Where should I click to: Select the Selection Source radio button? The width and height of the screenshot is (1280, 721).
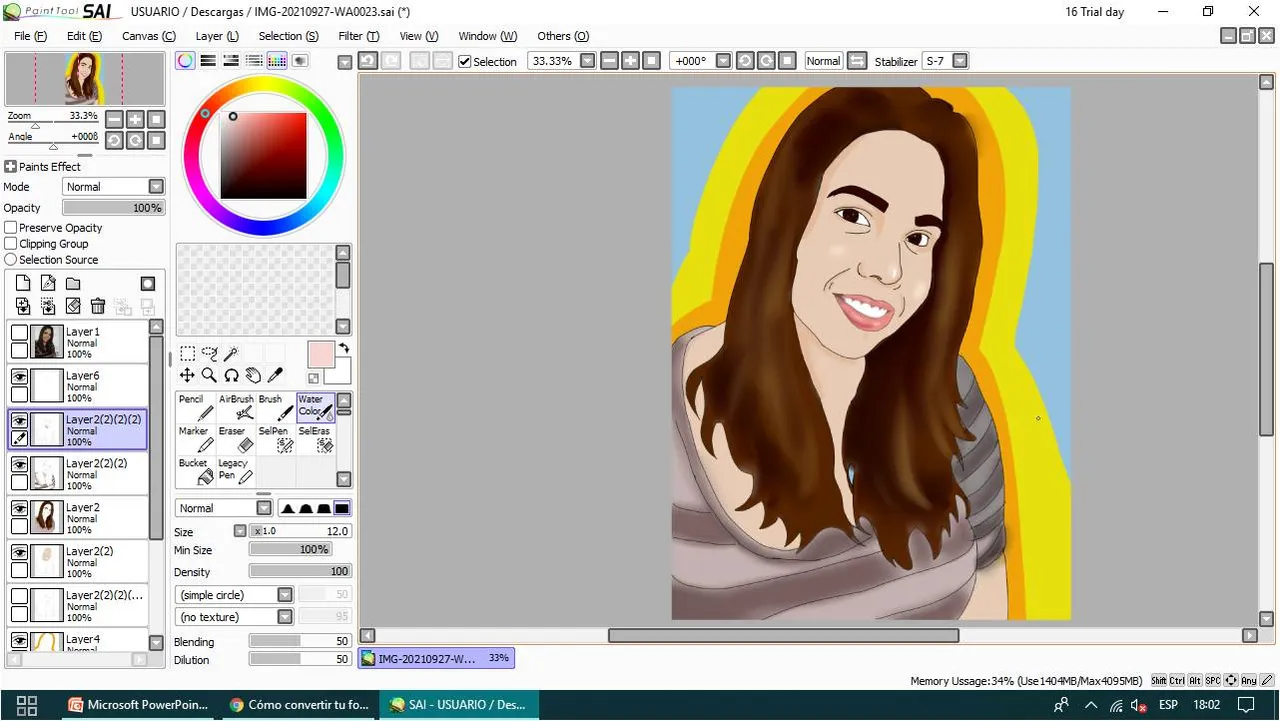tap(11, 260)
